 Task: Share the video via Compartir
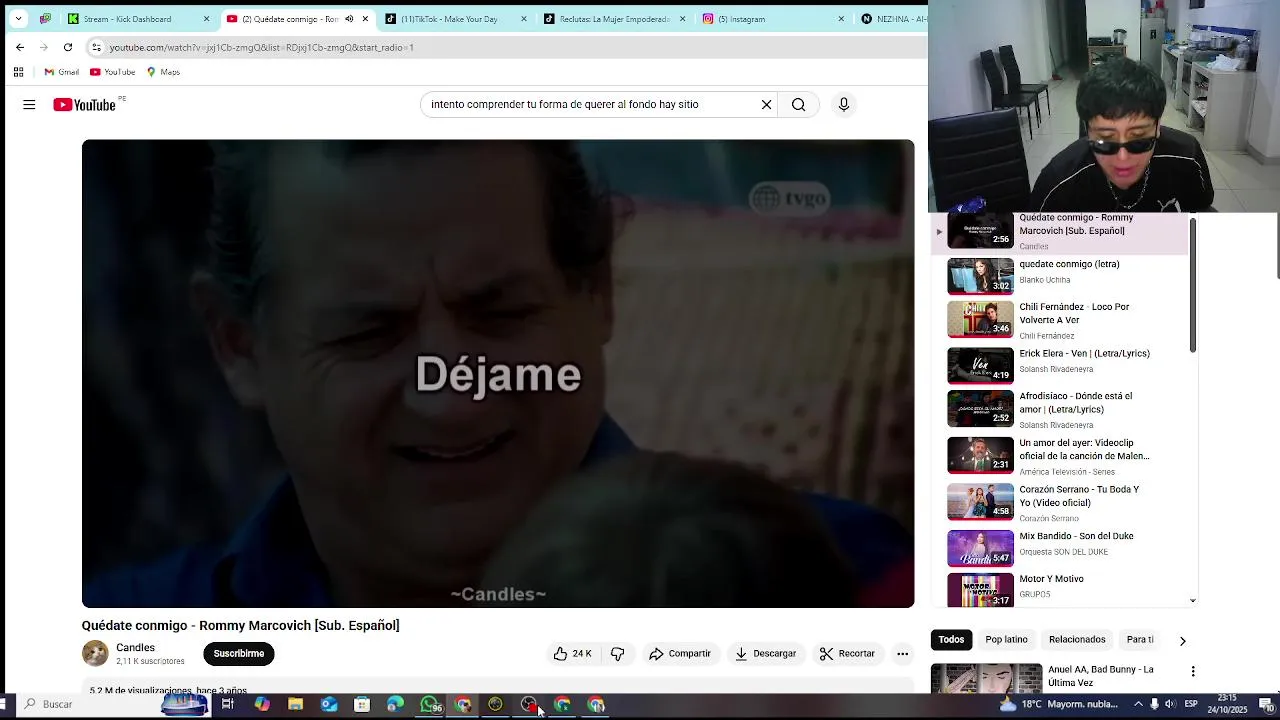[x=680, y=654]
